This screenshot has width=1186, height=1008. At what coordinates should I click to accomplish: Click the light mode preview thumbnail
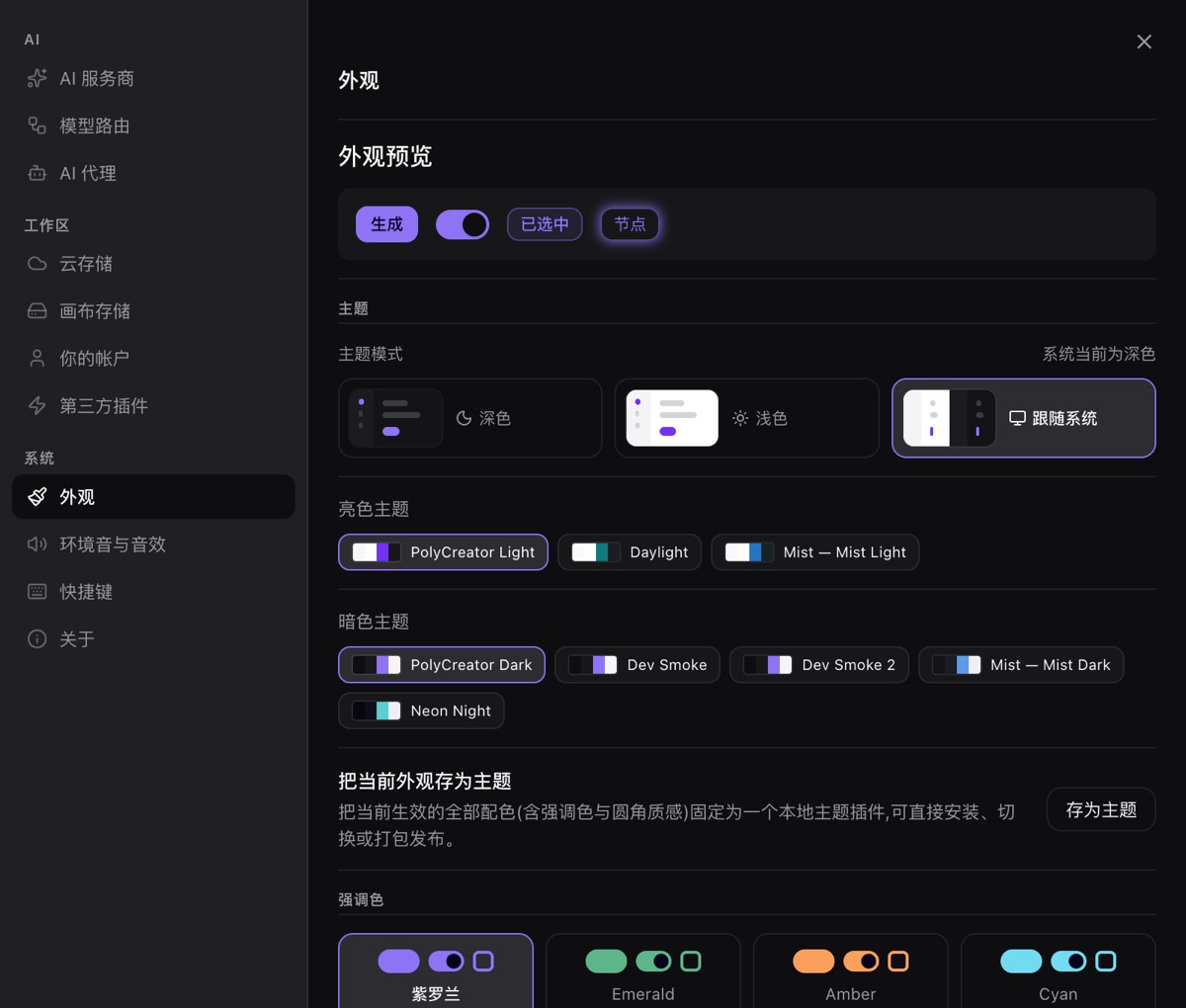tap(672, 418)
